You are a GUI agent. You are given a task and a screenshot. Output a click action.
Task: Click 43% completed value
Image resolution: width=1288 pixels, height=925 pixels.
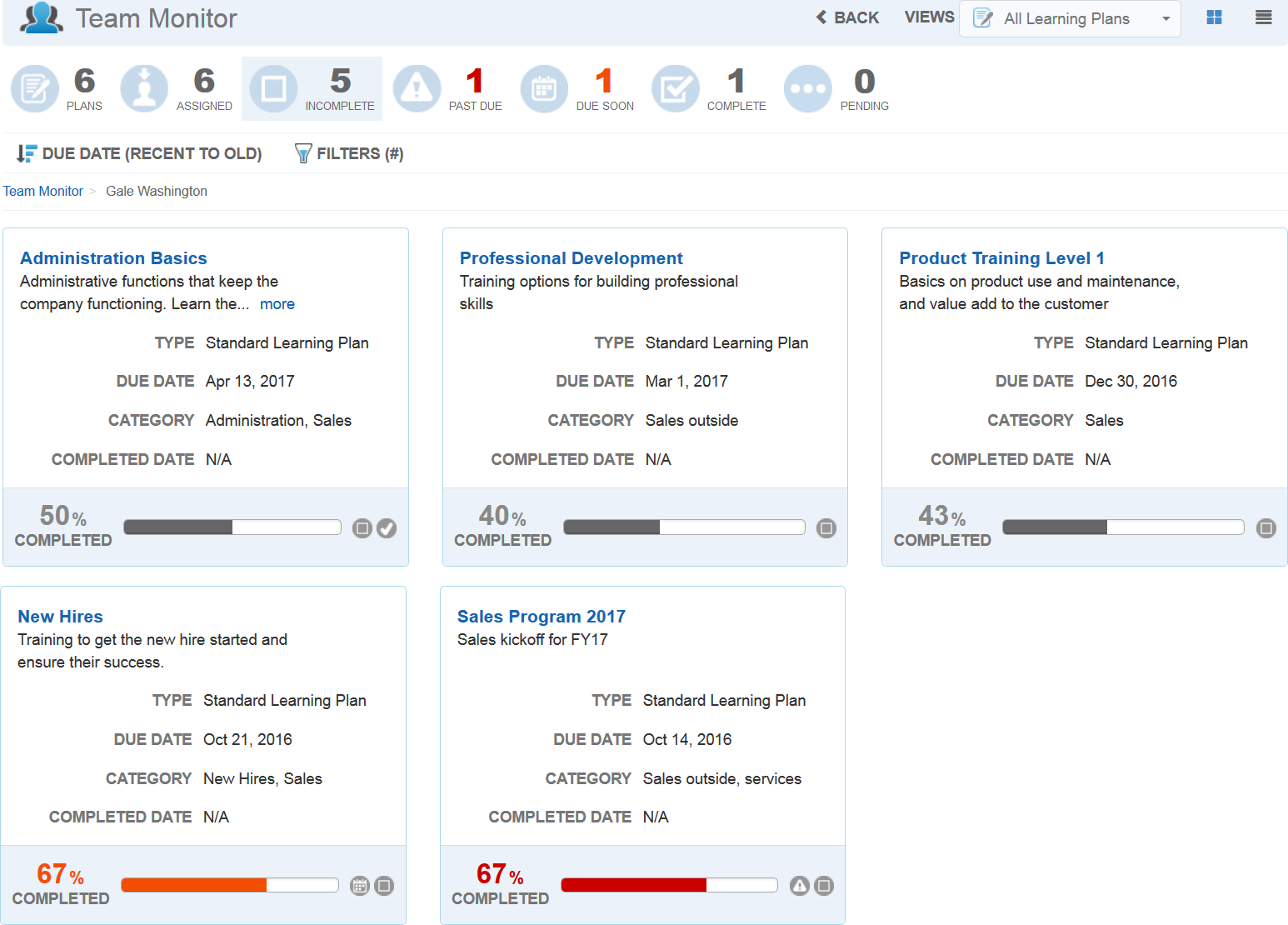pos(942,516)
